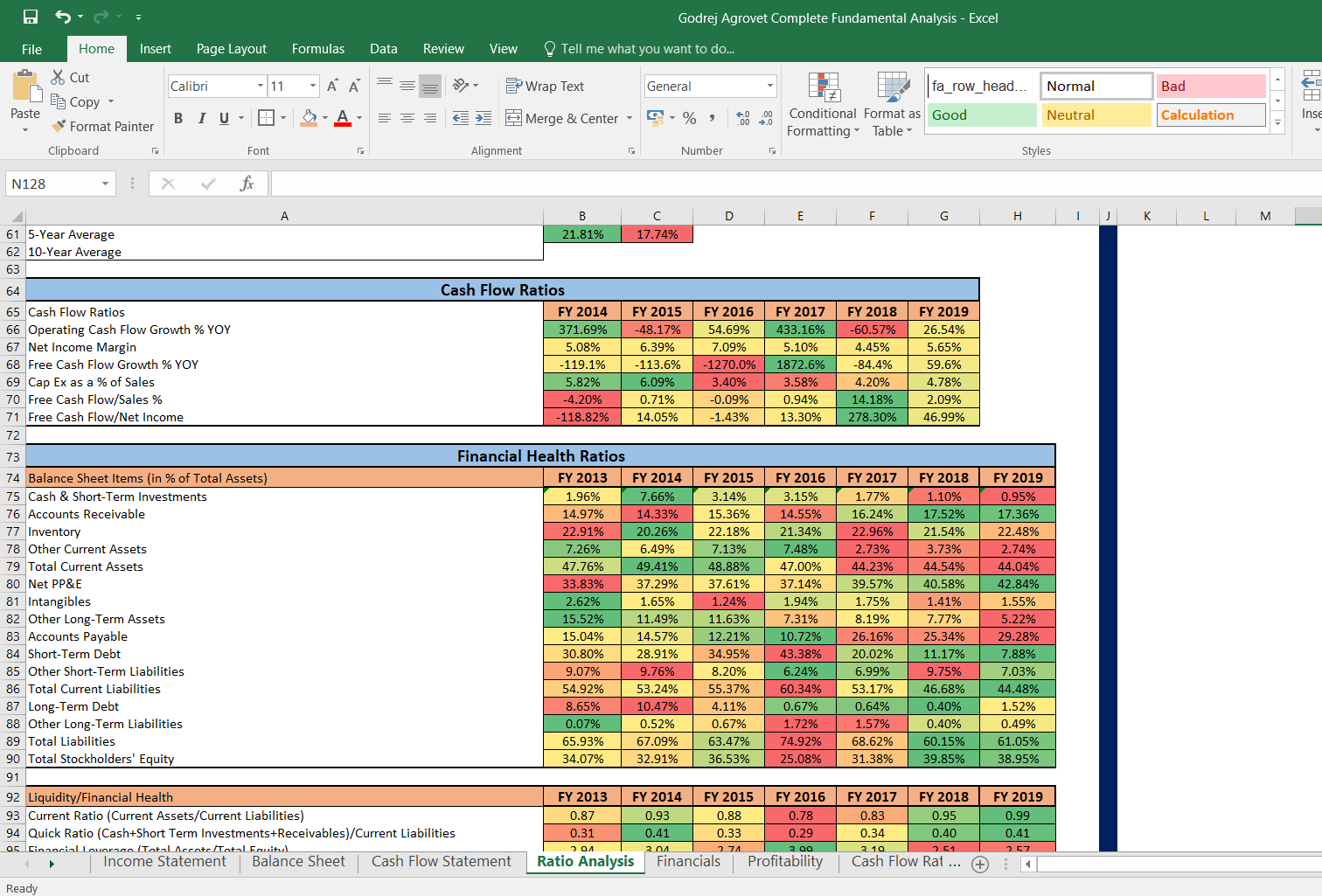
Task: Click the Bottom Align icon
Action: pyautogui.click(x=430, y=85)
